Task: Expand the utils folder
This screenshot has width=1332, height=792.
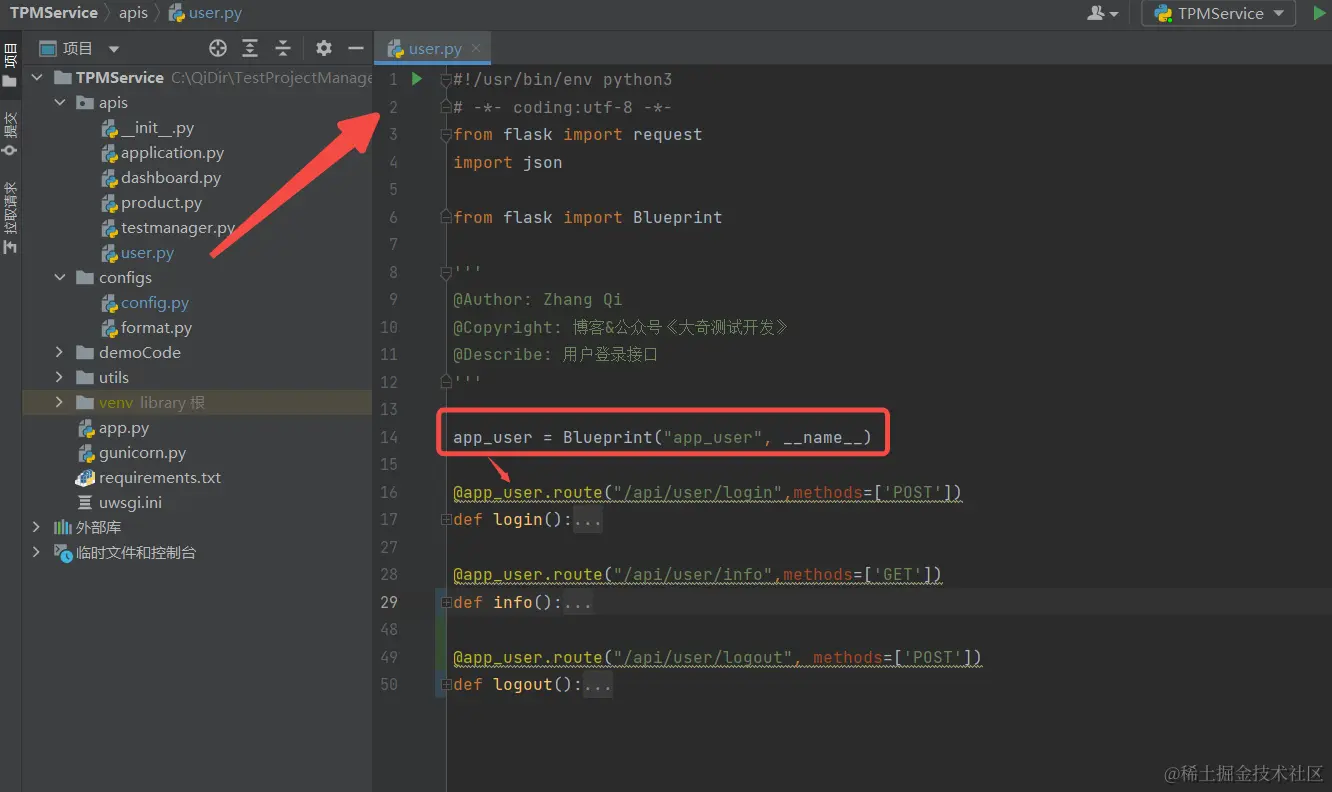Action: [59, 377]
